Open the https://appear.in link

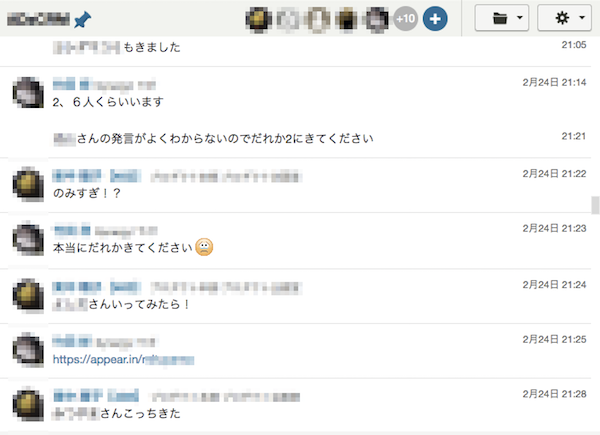123,359
